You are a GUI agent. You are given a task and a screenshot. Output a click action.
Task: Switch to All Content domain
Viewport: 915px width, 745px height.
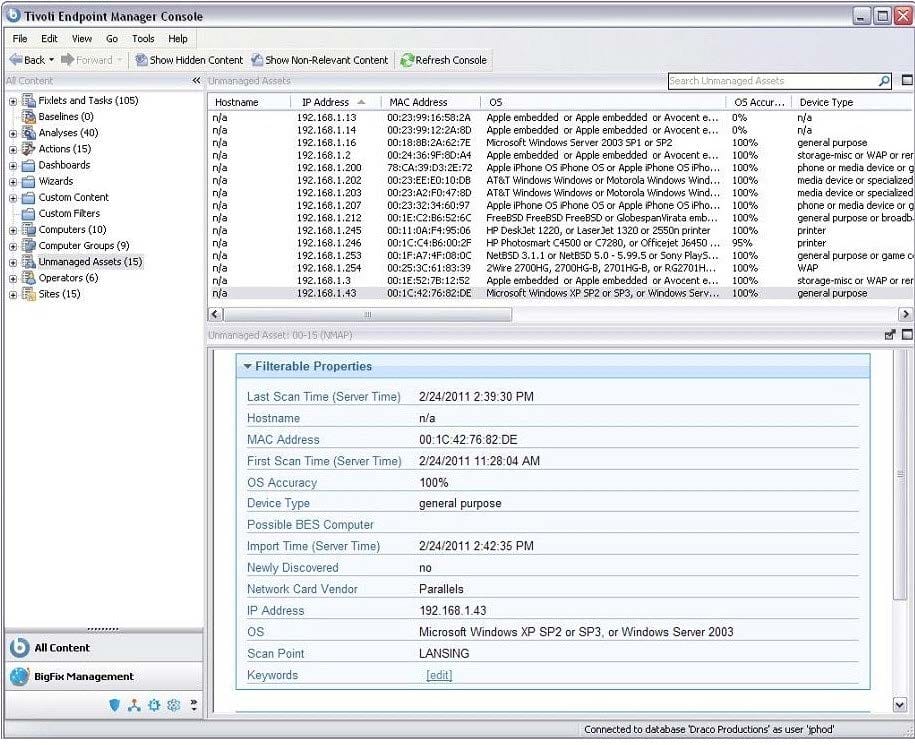[x=103, y=648]
